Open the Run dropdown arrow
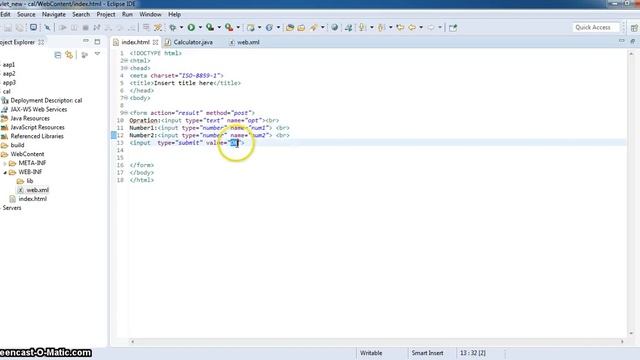Viewport: 640px width, 360px height. [200, 28]
